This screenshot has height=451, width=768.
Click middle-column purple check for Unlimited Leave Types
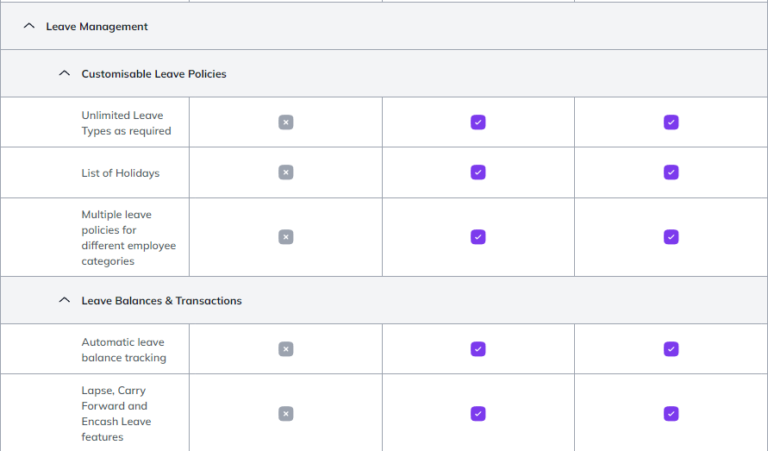pos(478,122)
